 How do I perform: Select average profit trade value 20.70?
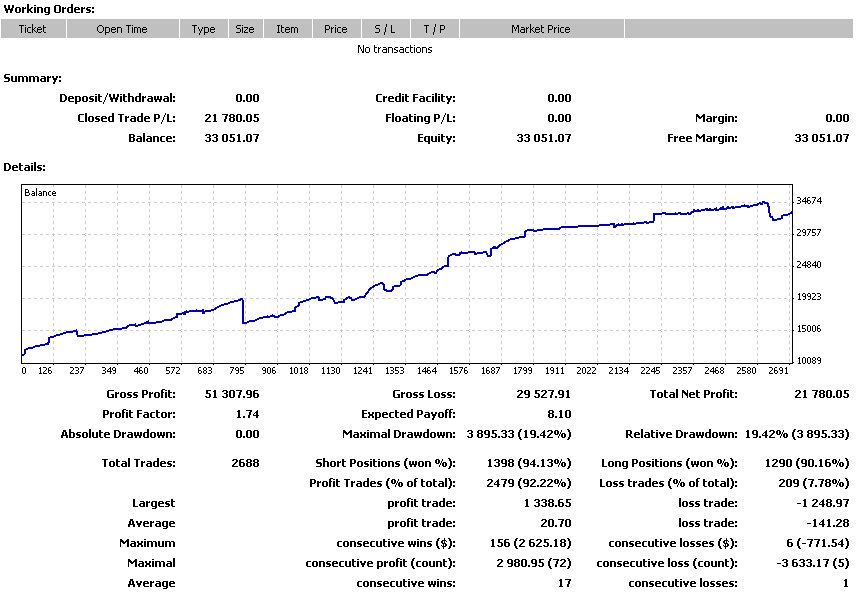[x=556, y=523]
